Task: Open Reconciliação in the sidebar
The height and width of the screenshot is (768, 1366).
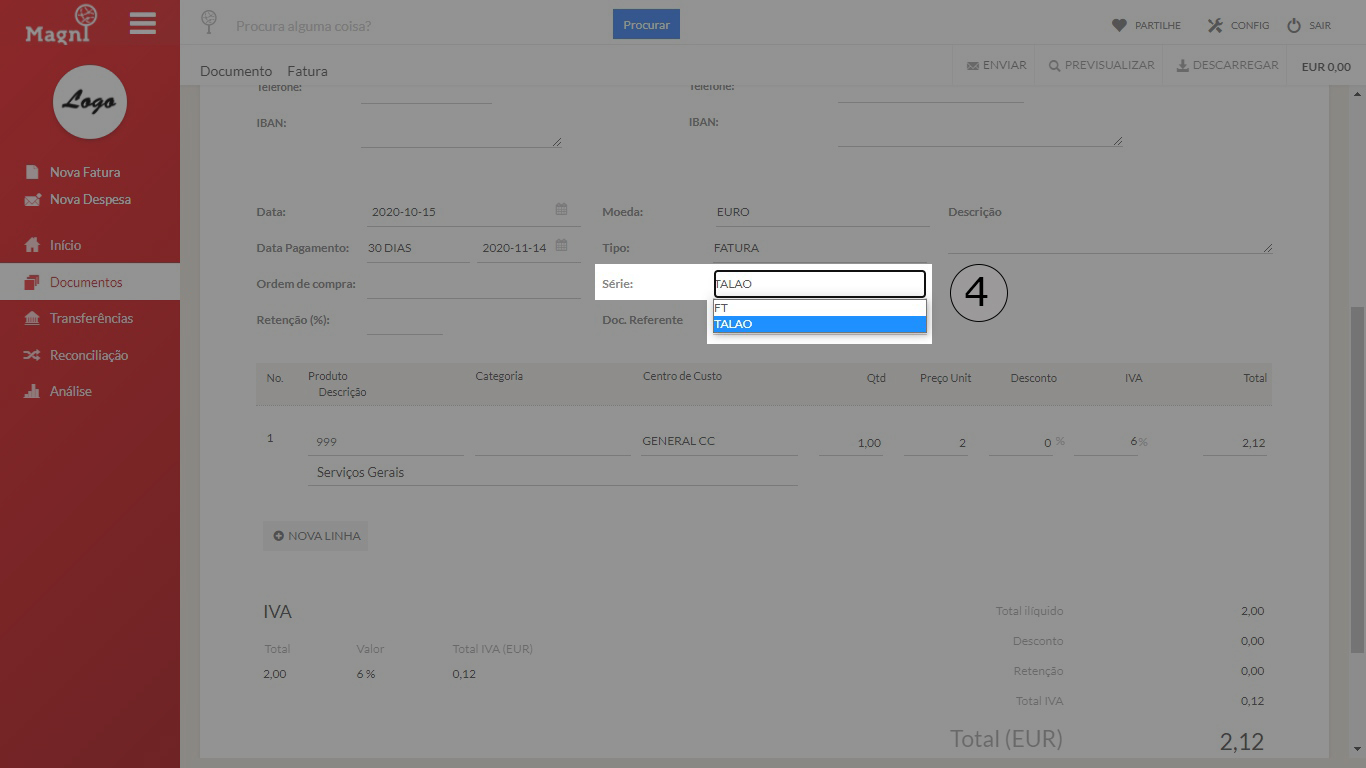Action: 89,355
